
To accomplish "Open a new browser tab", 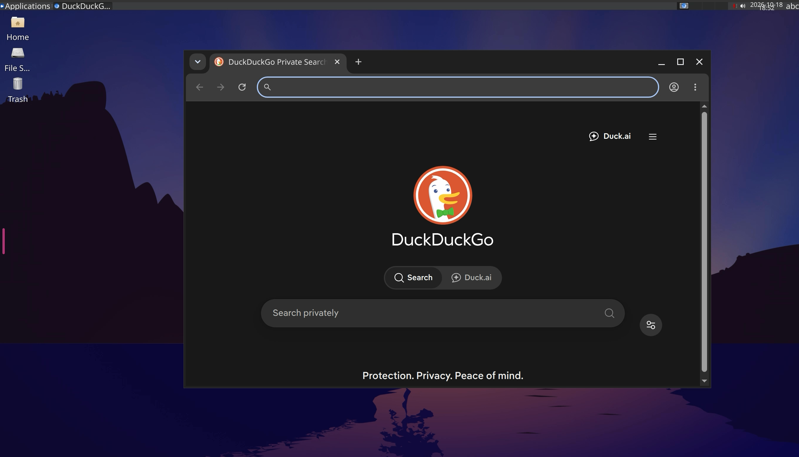I will coord(358,62).
